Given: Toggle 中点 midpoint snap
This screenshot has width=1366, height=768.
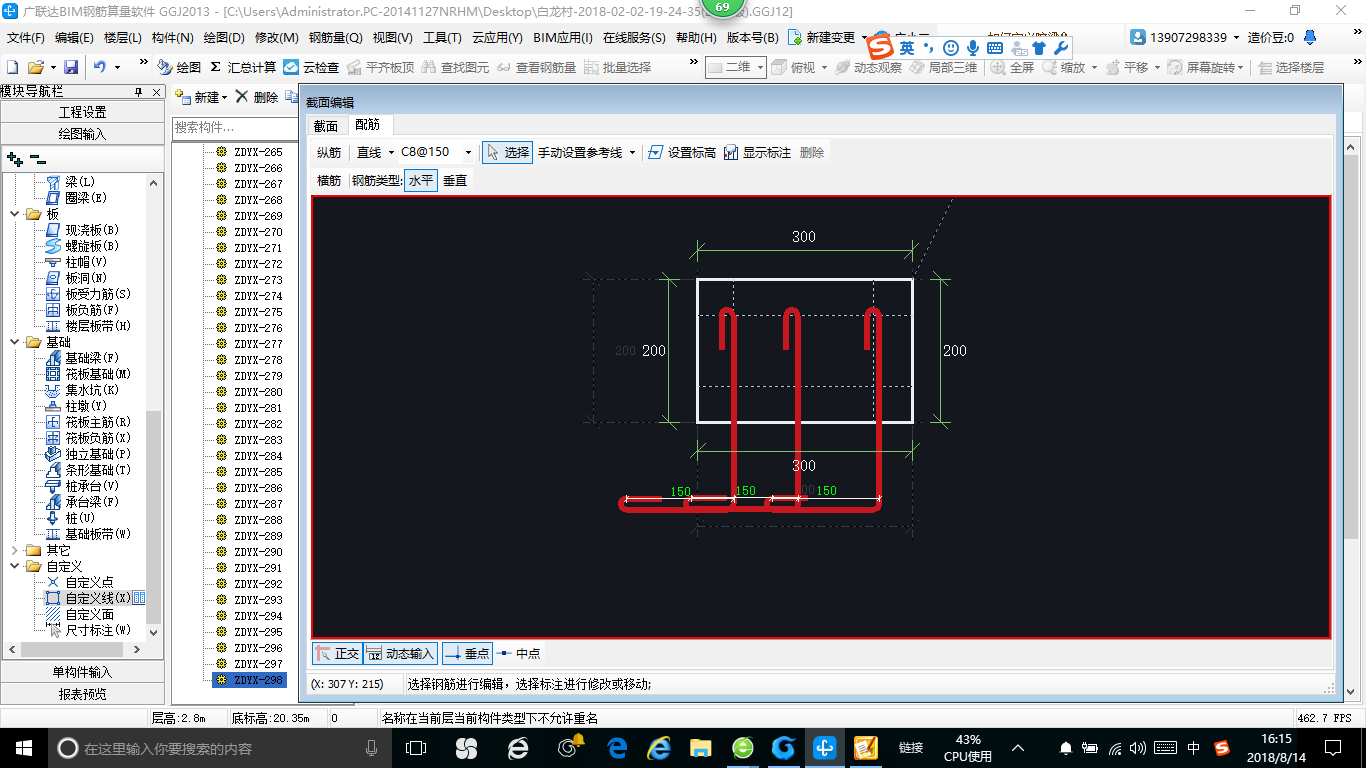Looking at the screenshot, I should click(519, 653).
